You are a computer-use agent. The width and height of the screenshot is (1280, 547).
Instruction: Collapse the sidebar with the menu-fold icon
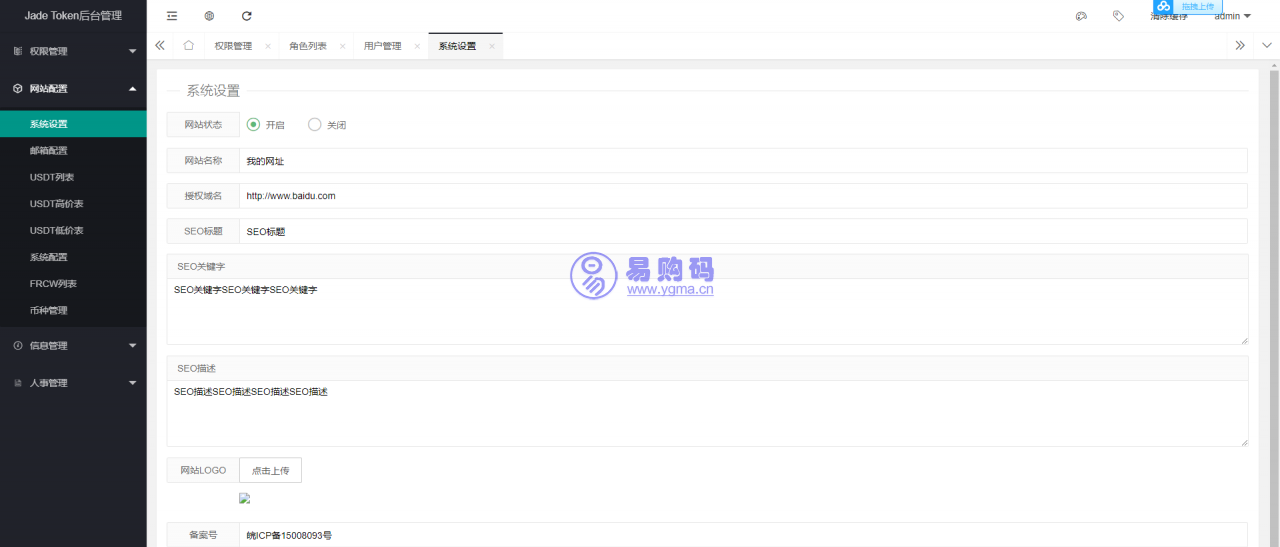(x=172, y=16)
